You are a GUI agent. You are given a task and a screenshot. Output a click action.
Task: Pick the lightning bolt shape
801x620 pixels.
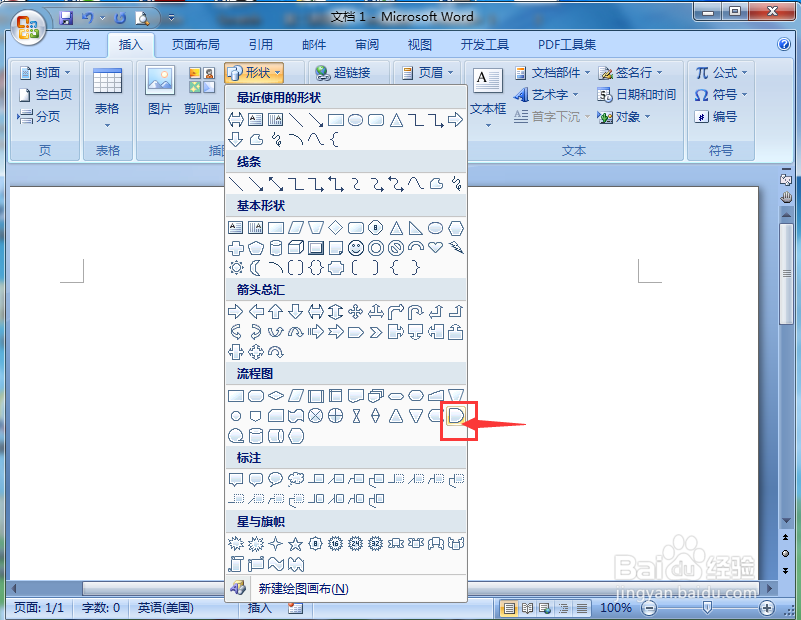pos(456,248)
